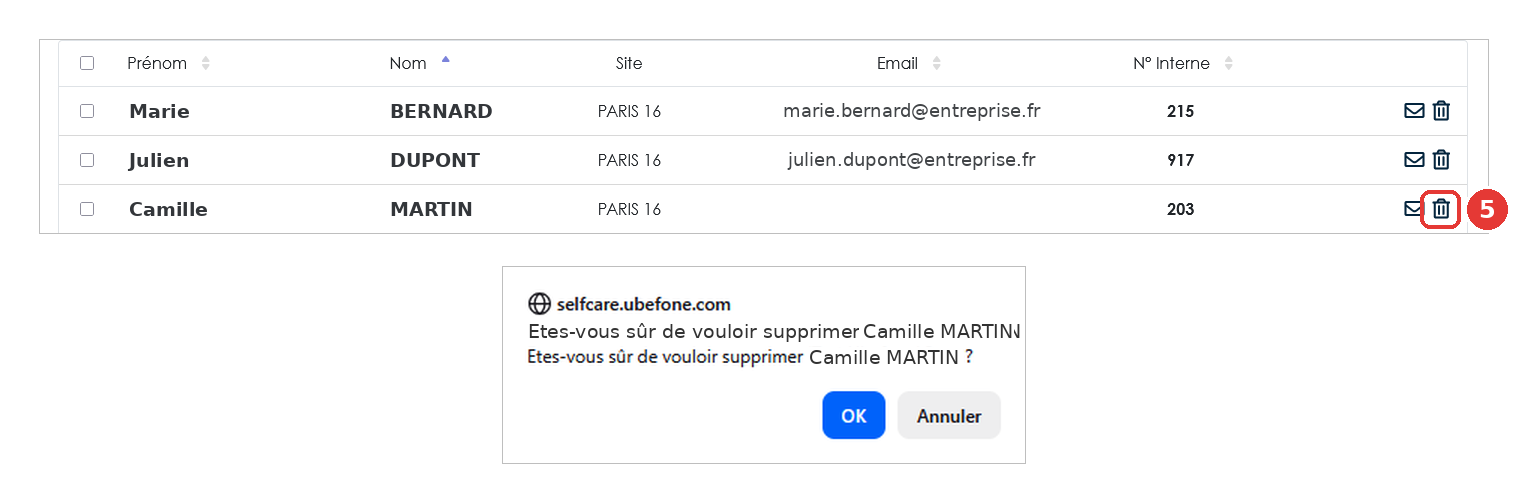The image size is (1528, 503).
Task: Click the mail icon for Camille MARTIN
Action: [1412, 209]
